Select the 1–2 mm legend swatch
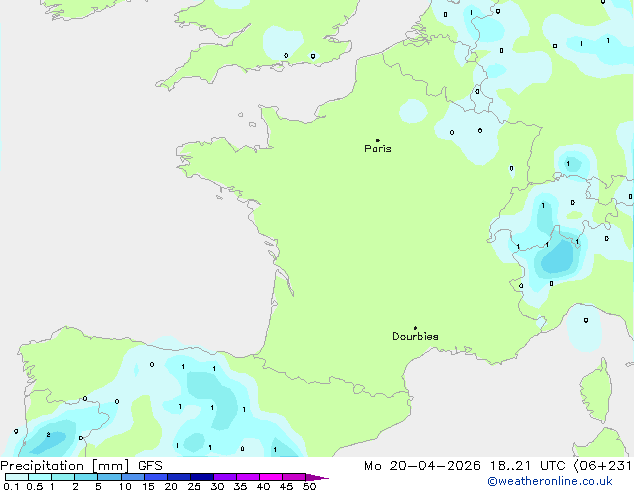634x490 pixels. point(63,477)
